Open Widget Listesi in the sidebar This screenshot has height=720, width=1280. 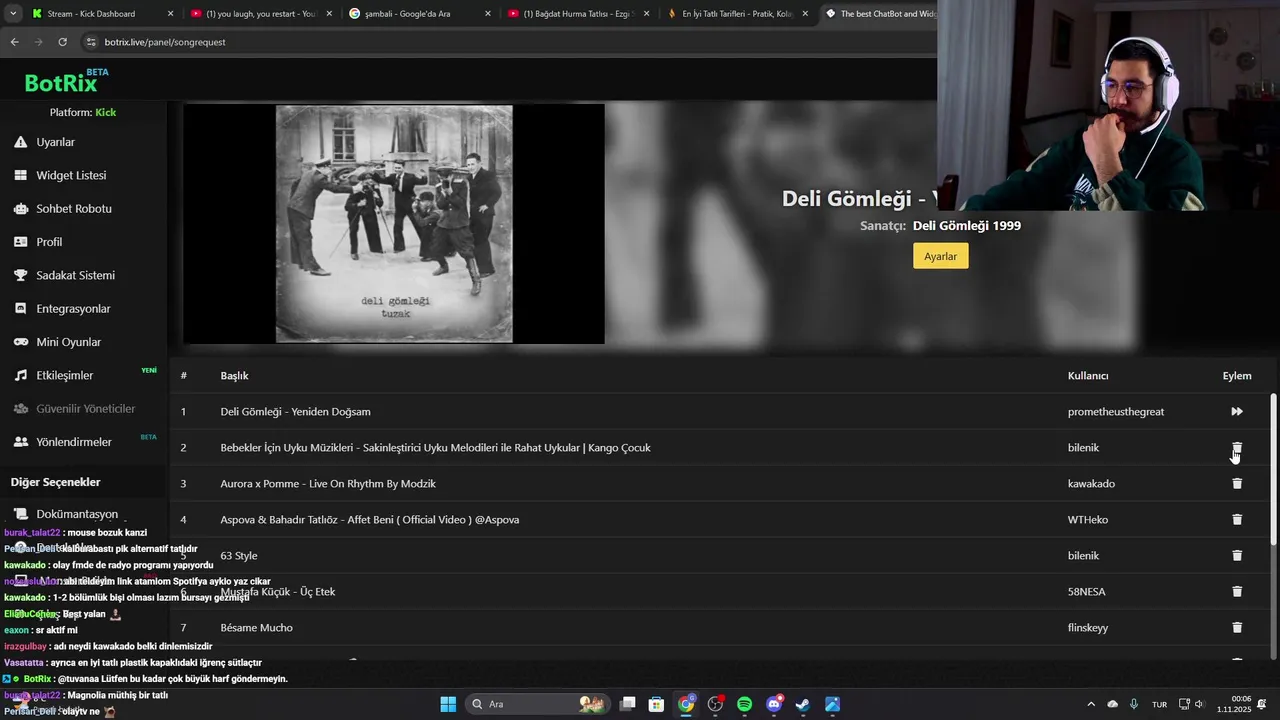71,175
